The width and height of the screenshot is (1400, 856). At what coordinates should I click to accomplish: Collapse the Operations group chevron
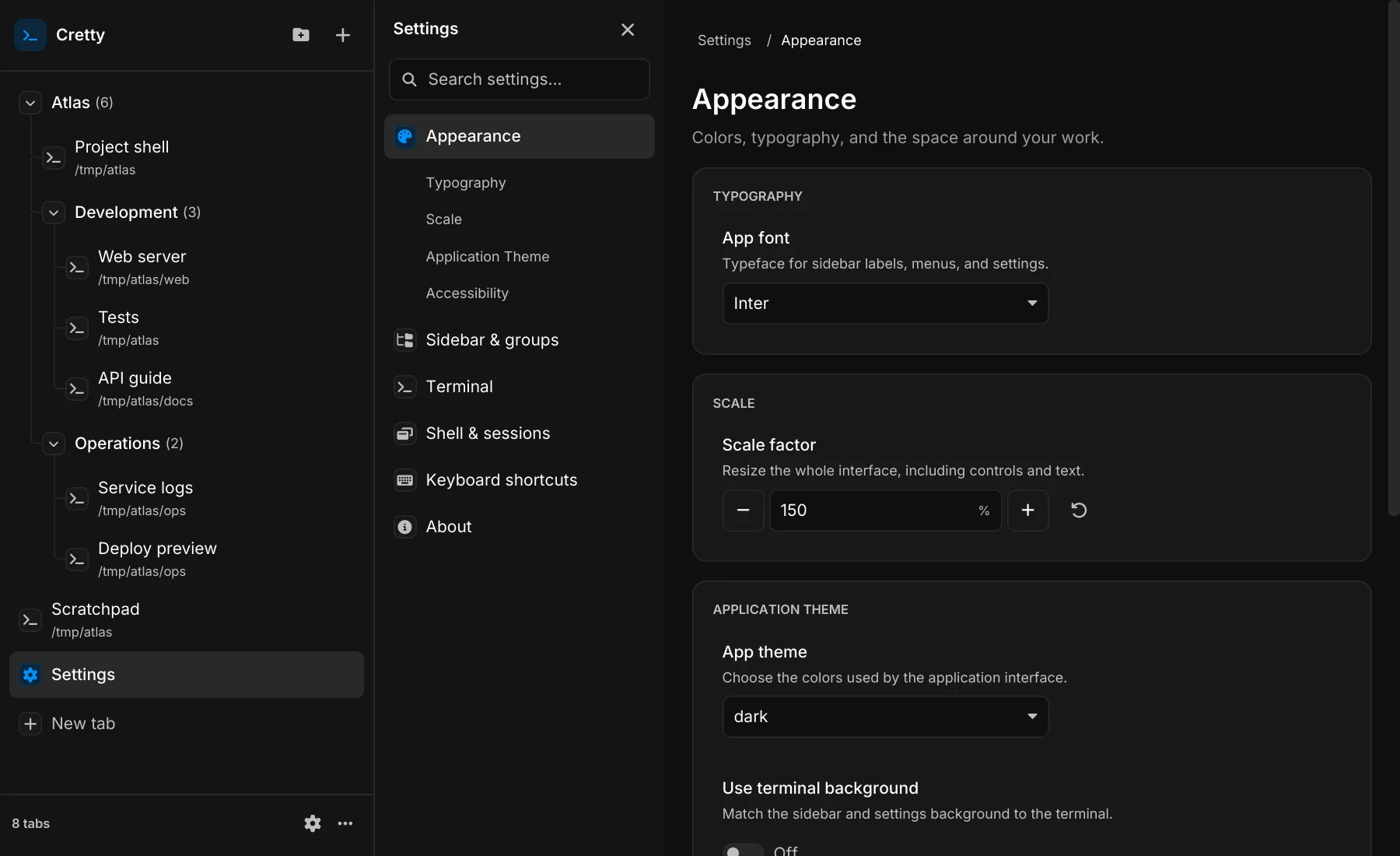click(x=54, y=444)
